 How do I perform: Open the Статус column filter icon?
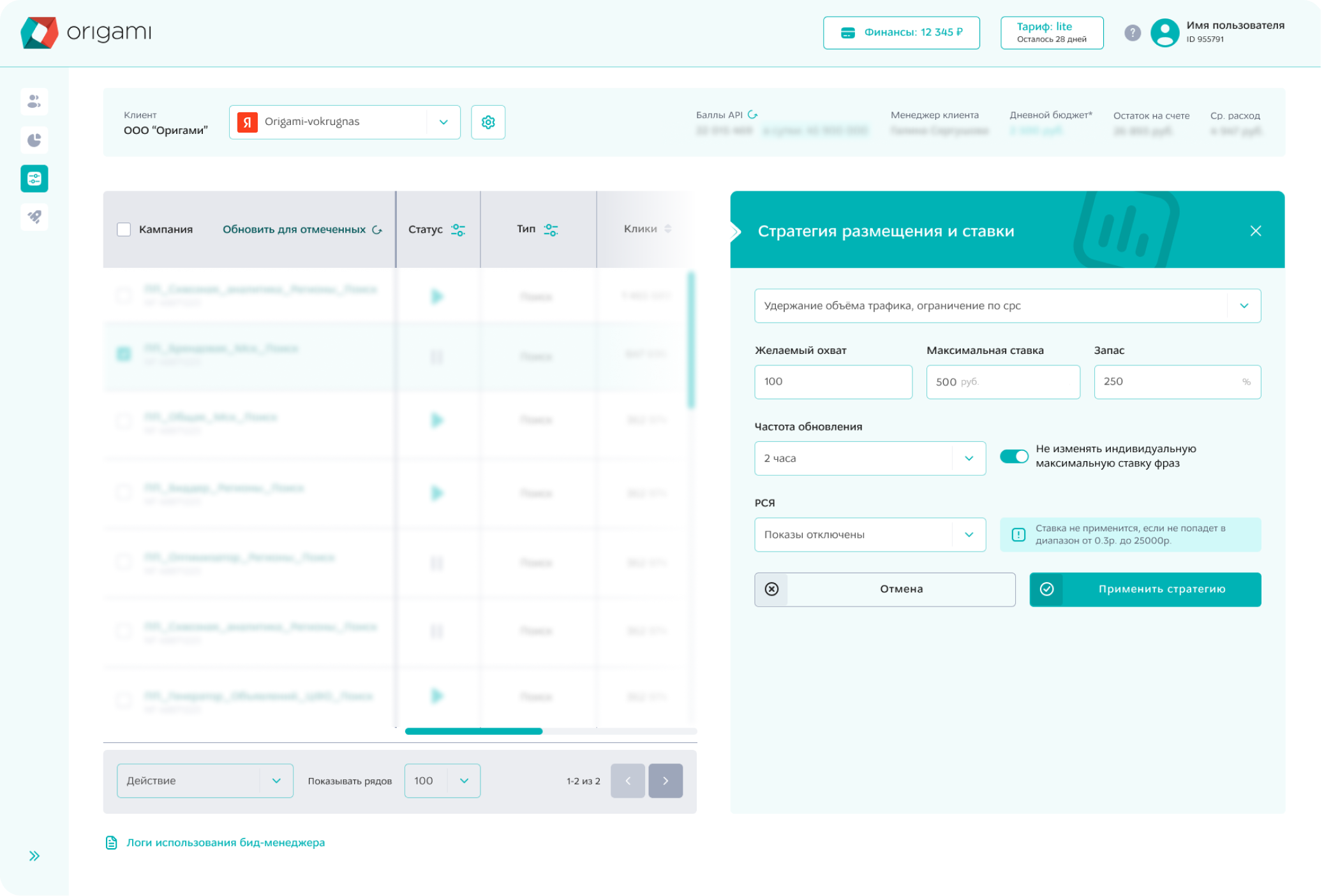(458, 230)
